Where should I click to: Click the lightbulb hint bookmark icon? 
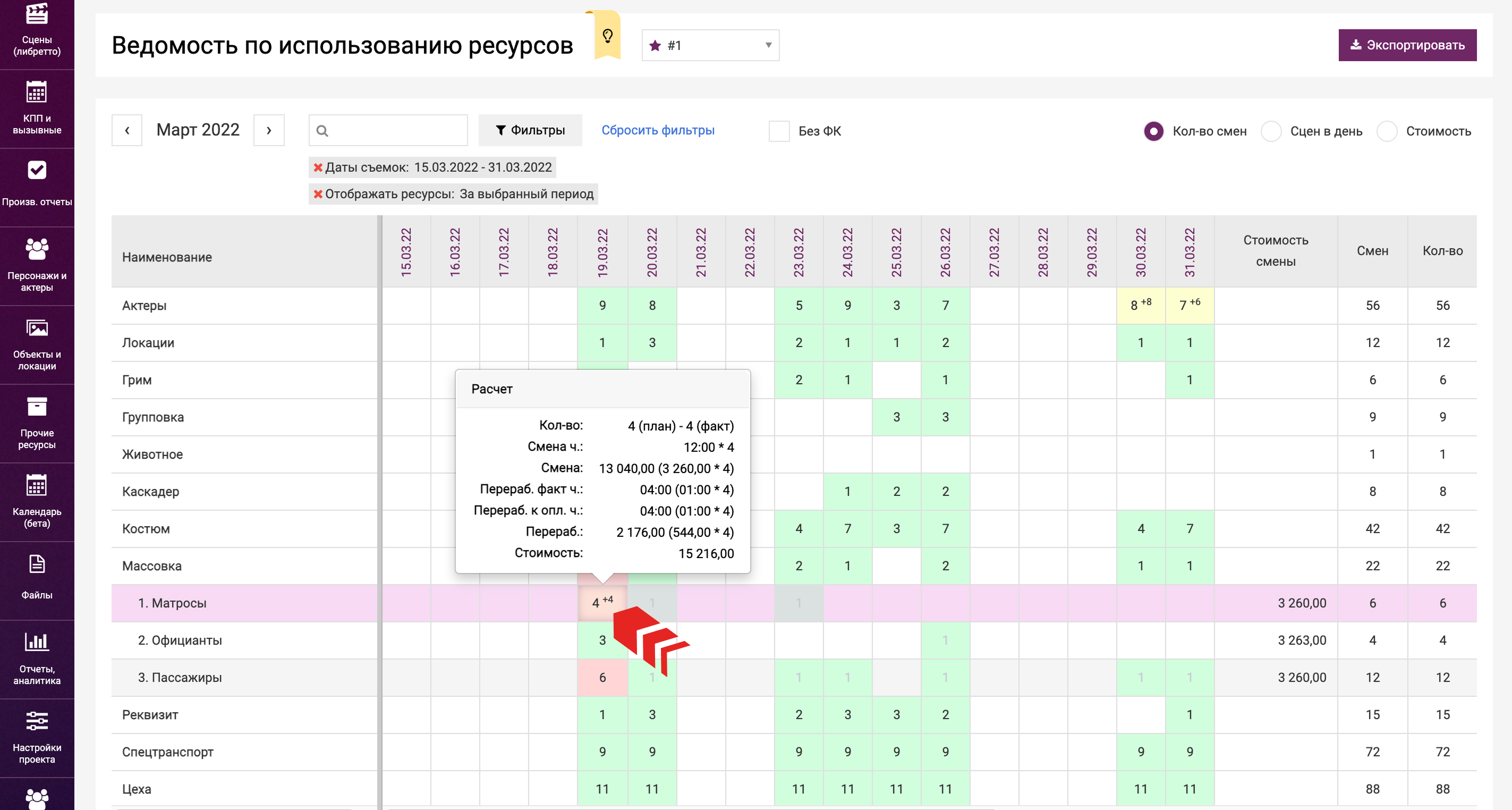tap(607, 37)
